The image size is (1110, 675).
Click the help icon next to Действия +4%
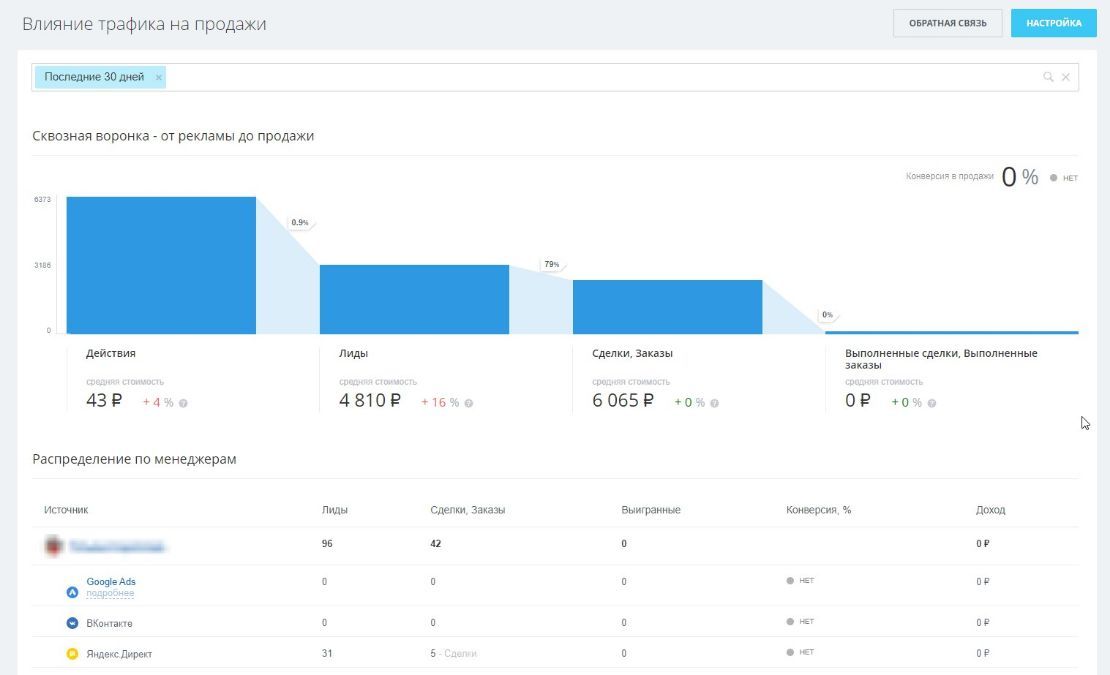click(183, 403)
